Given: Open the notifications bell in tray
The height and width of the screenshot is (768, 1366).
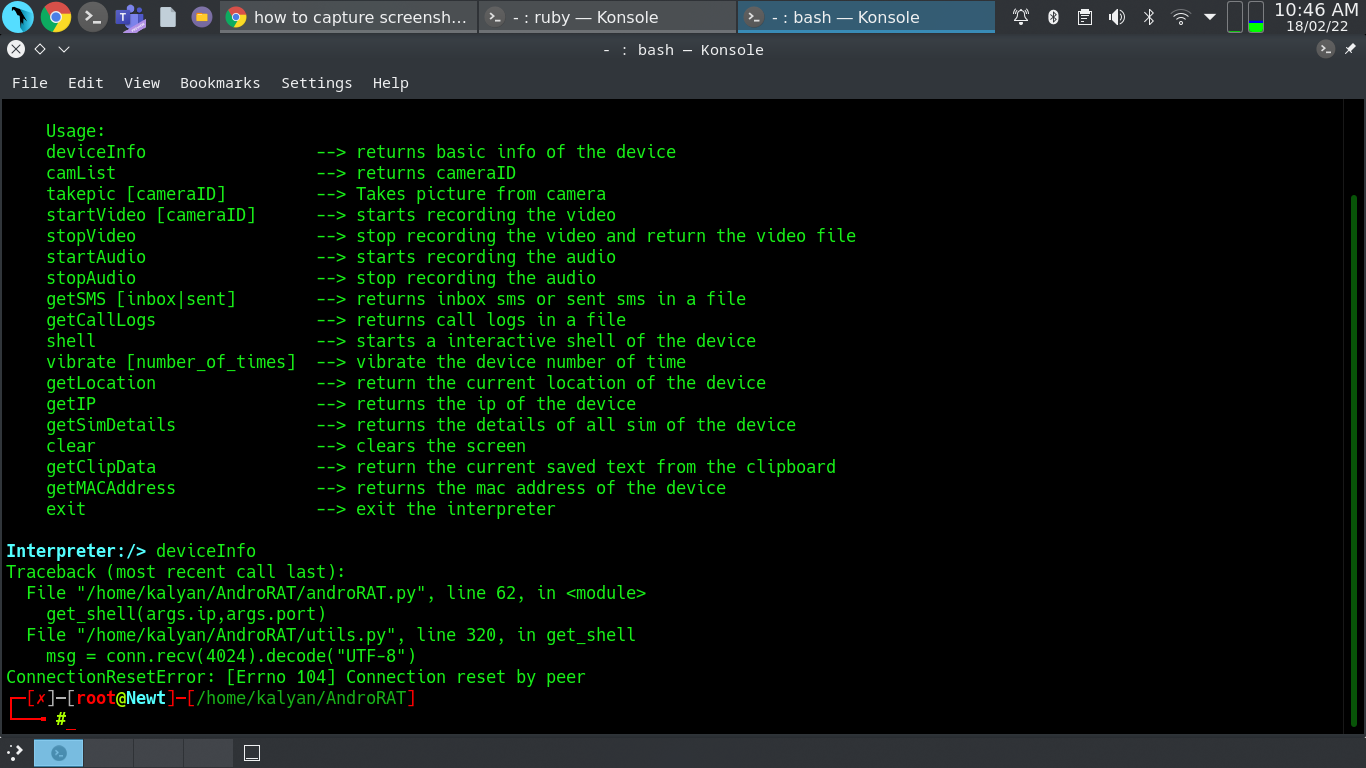Looking at the screenshot, I should [1021, 17].
